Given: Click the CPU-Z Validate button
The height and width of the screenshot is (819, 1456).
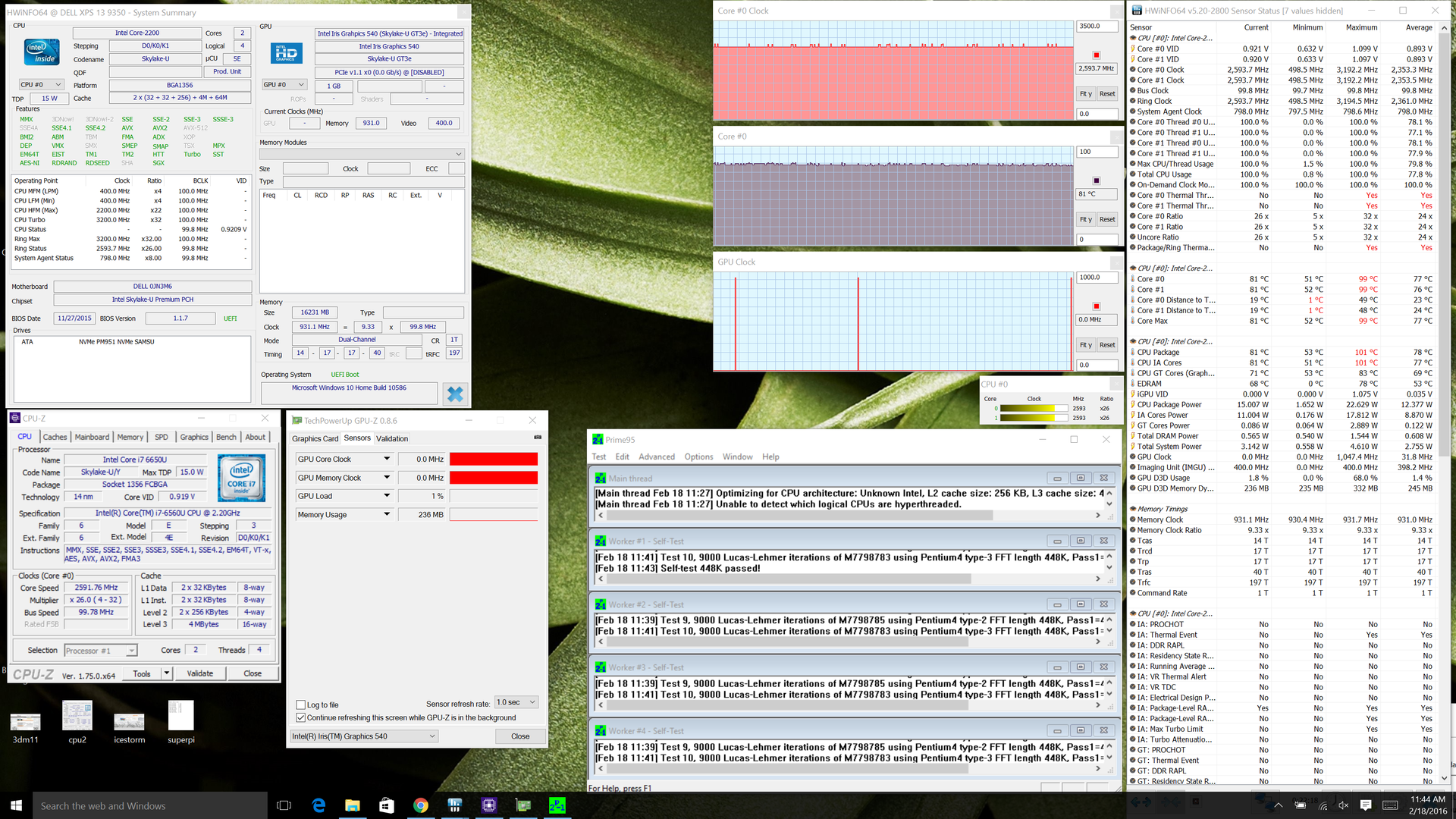Looking at the screenshot, I should click(200, 673).
